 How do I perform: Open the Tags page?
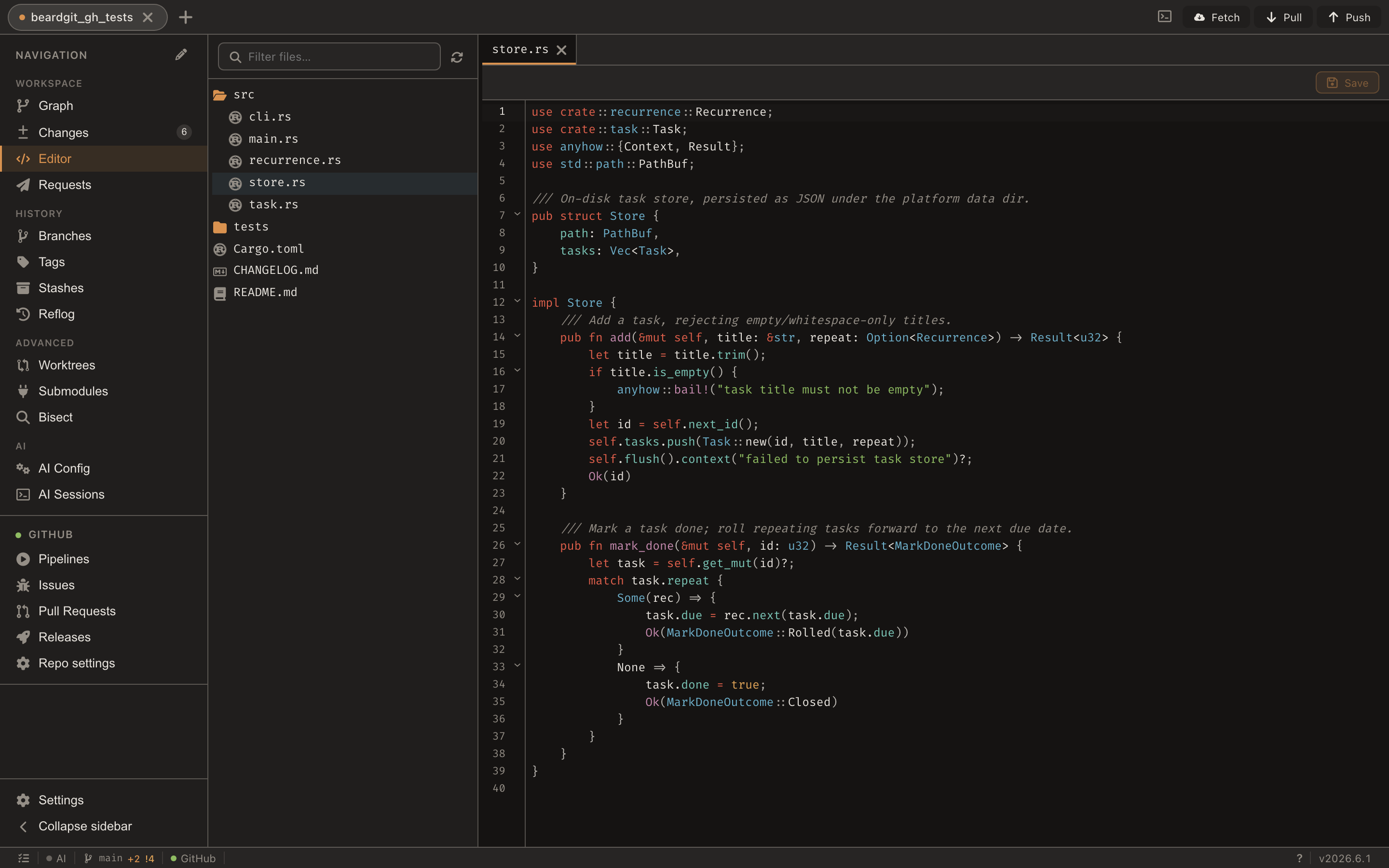pyautogui.click(x=104, y=262)
